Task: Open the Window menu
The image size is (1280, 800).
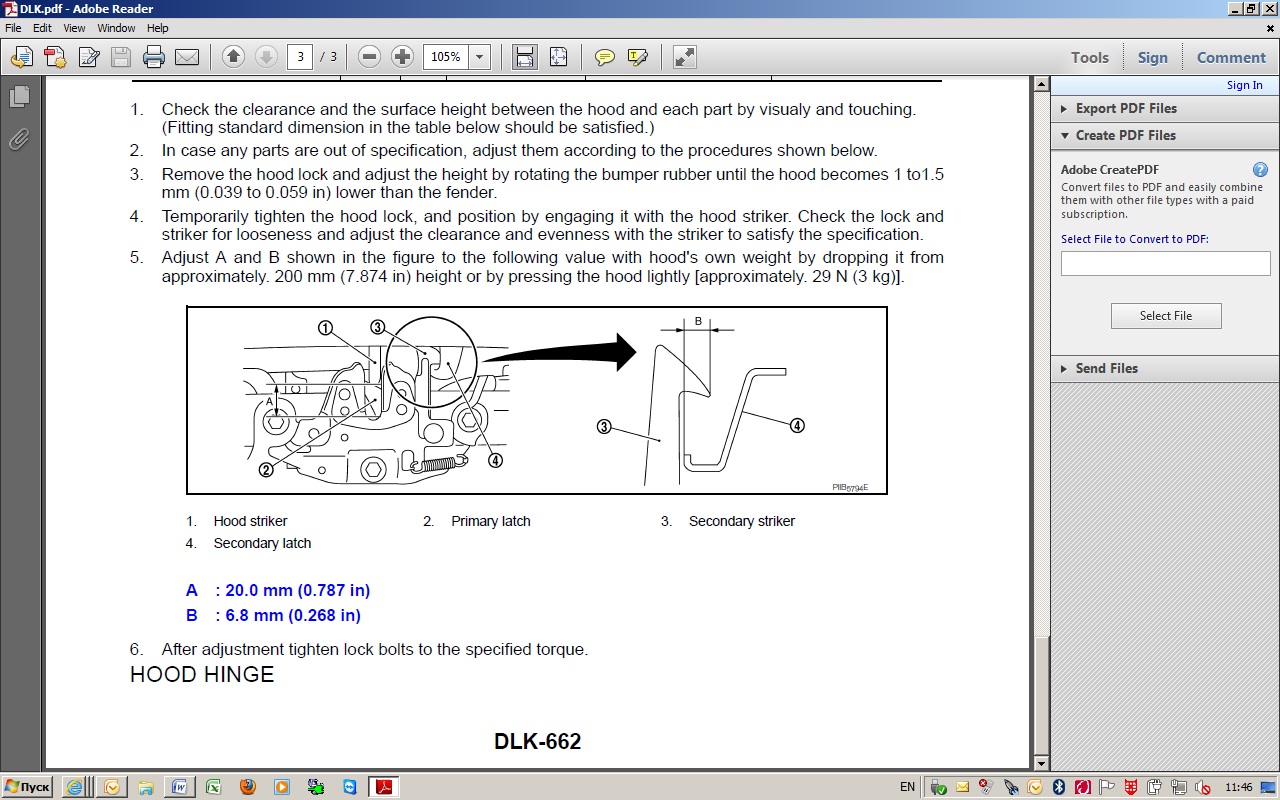Action: [x=116, y=28]
